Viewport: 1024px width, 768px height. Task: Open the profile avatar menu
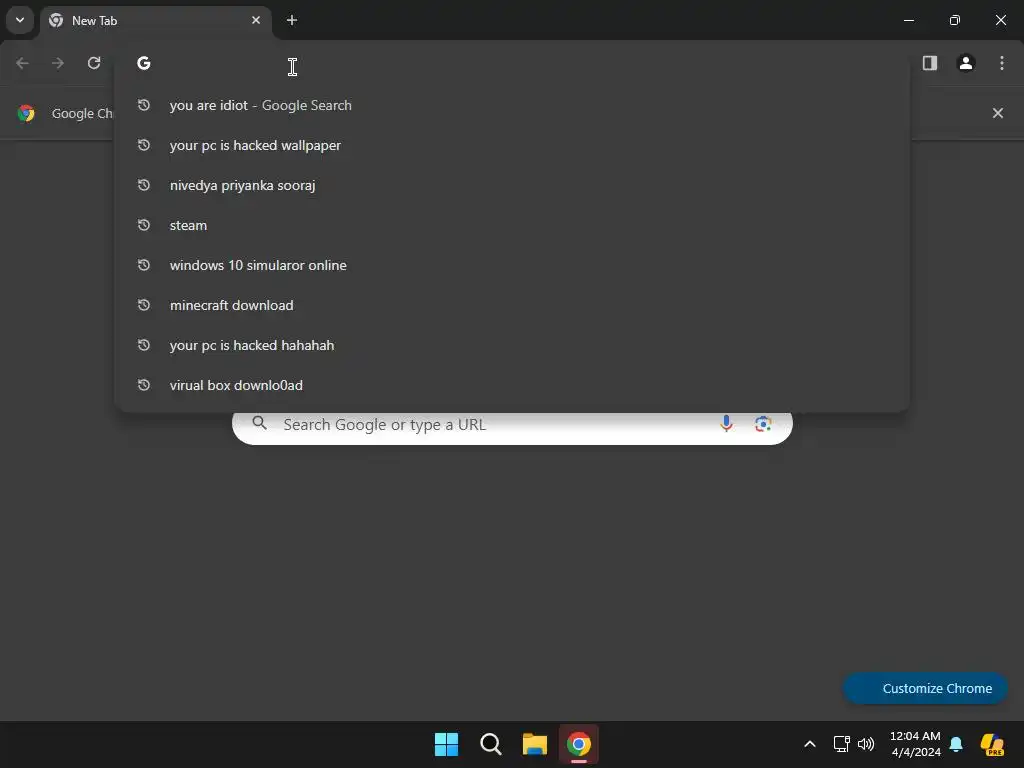point(966,63)
